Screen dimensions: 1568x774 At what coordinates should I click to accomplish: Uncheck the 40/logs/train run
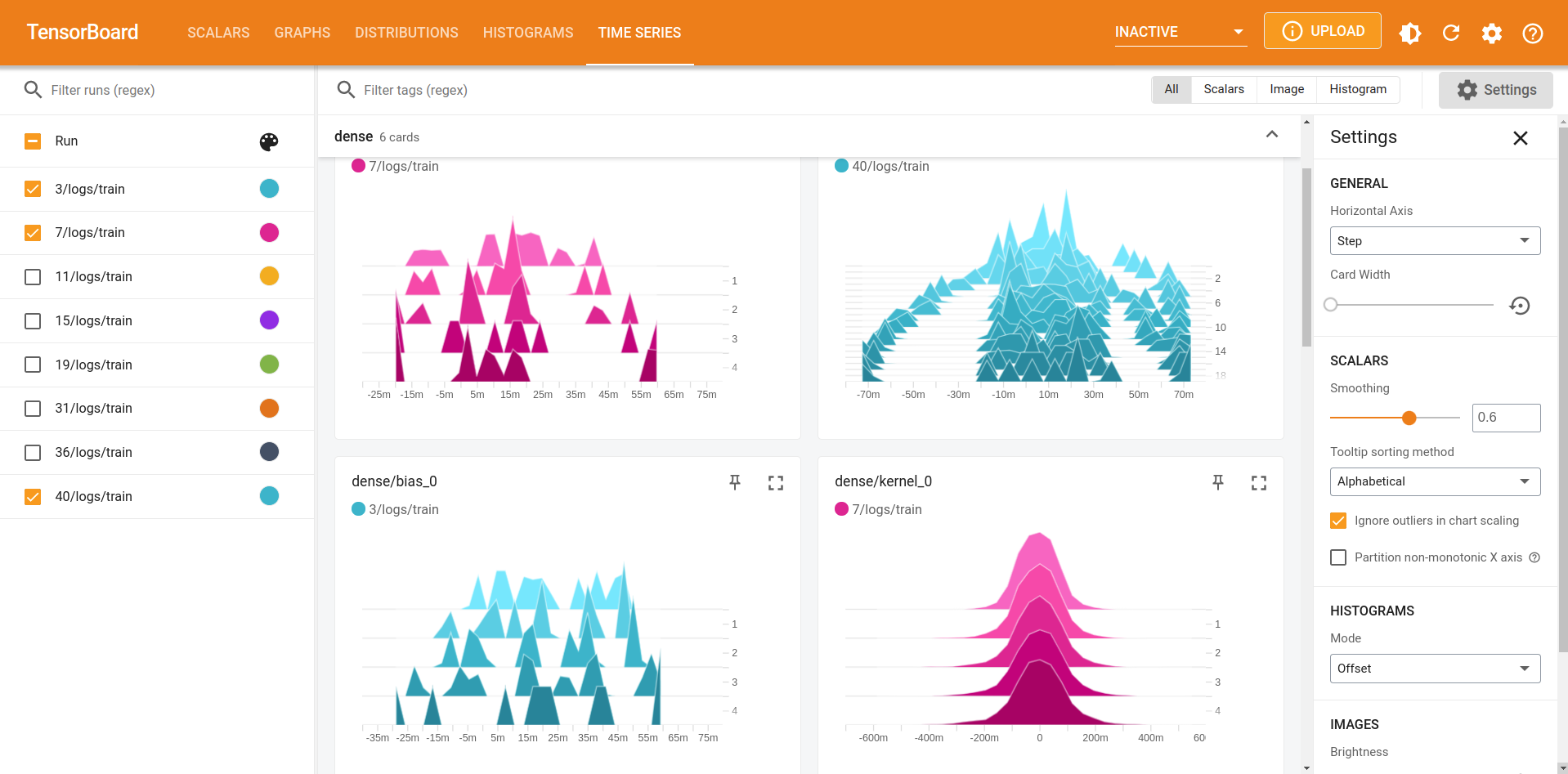33,496
